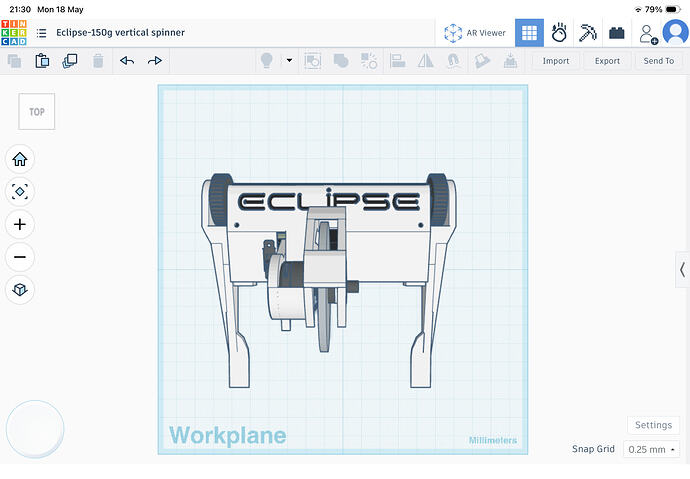Click the Delete trash icon
Screen dimensions: 690x479
click(x=98, y=61)
